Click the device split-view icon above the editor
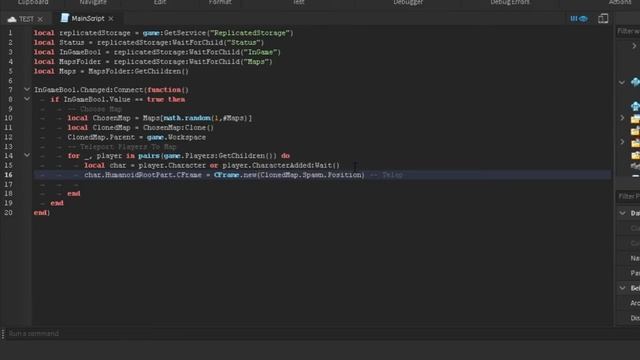 click(x=603, y=18)
